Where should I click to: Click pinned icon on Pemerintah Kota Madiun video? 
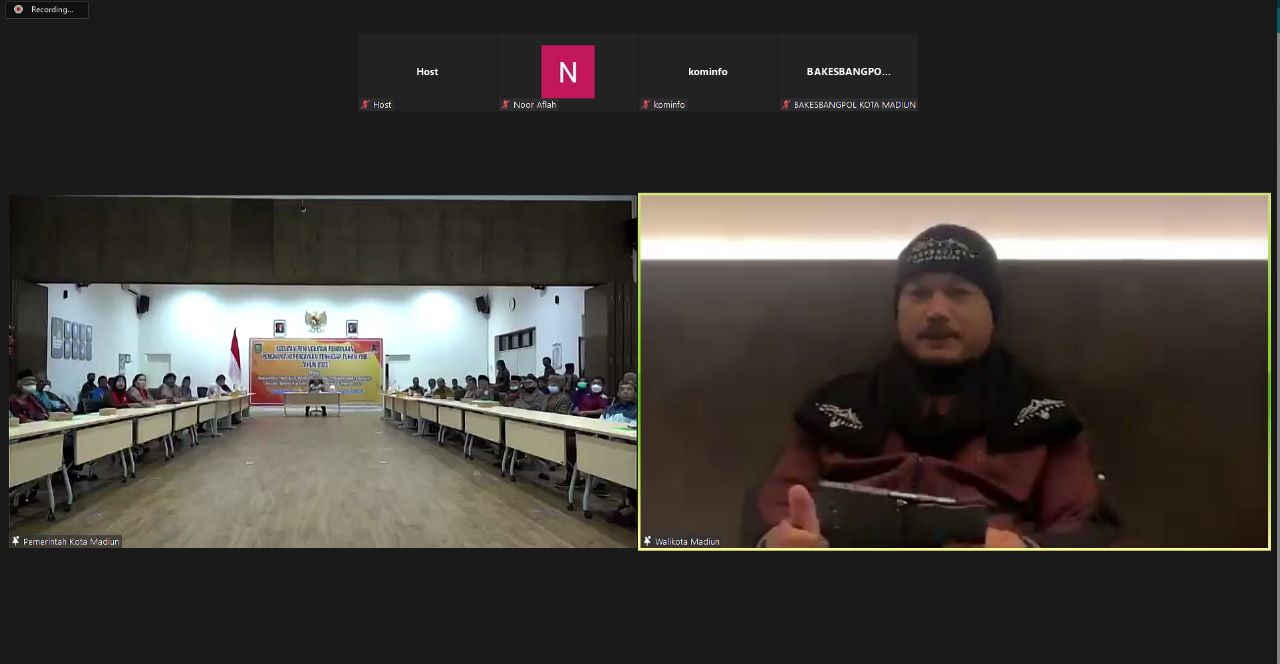pyautogui.click(x=16, y=541)
